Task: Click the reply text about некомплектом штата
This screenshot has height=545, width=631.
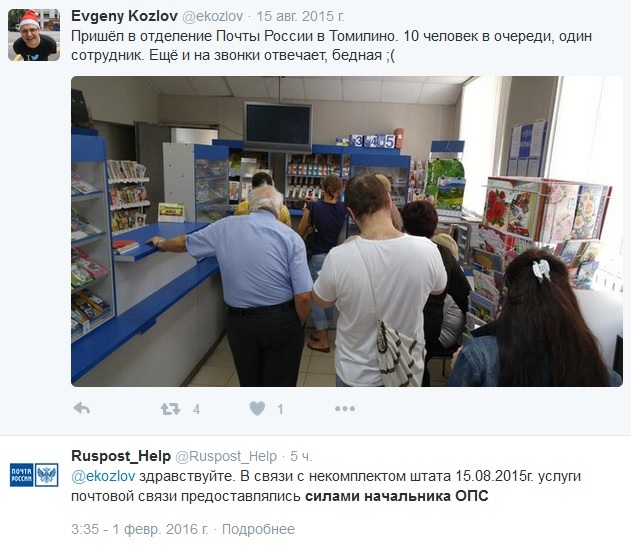Action: 326,486
